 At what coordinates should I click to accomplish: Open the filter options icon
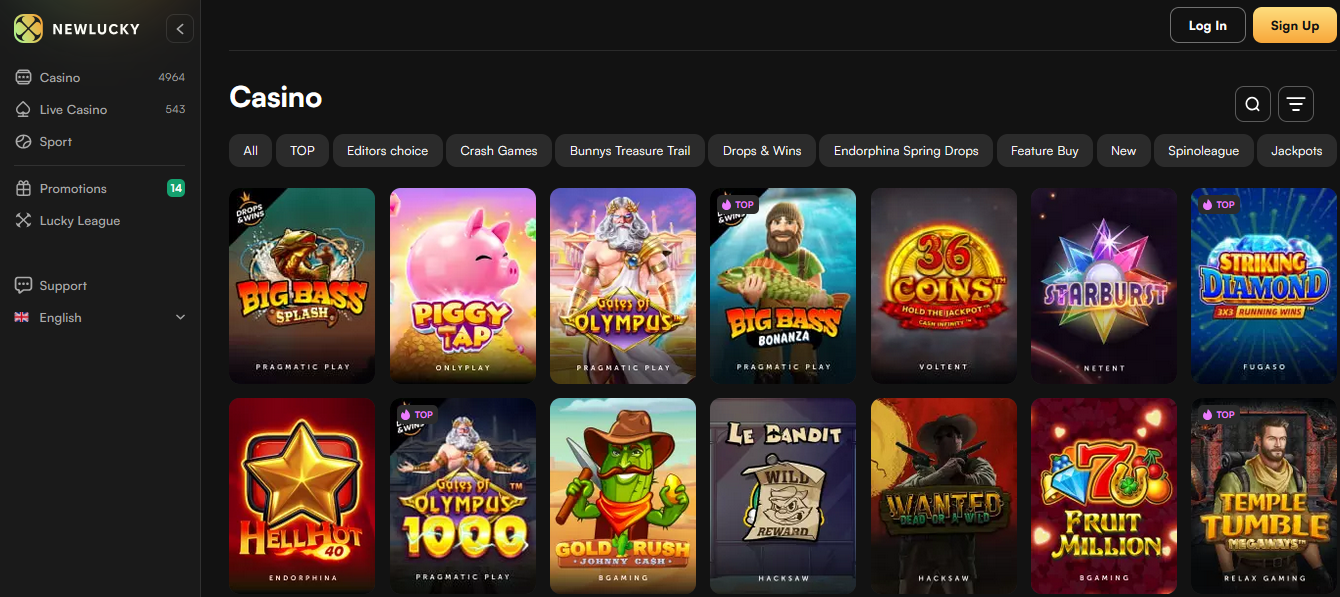coord(1296,103)
